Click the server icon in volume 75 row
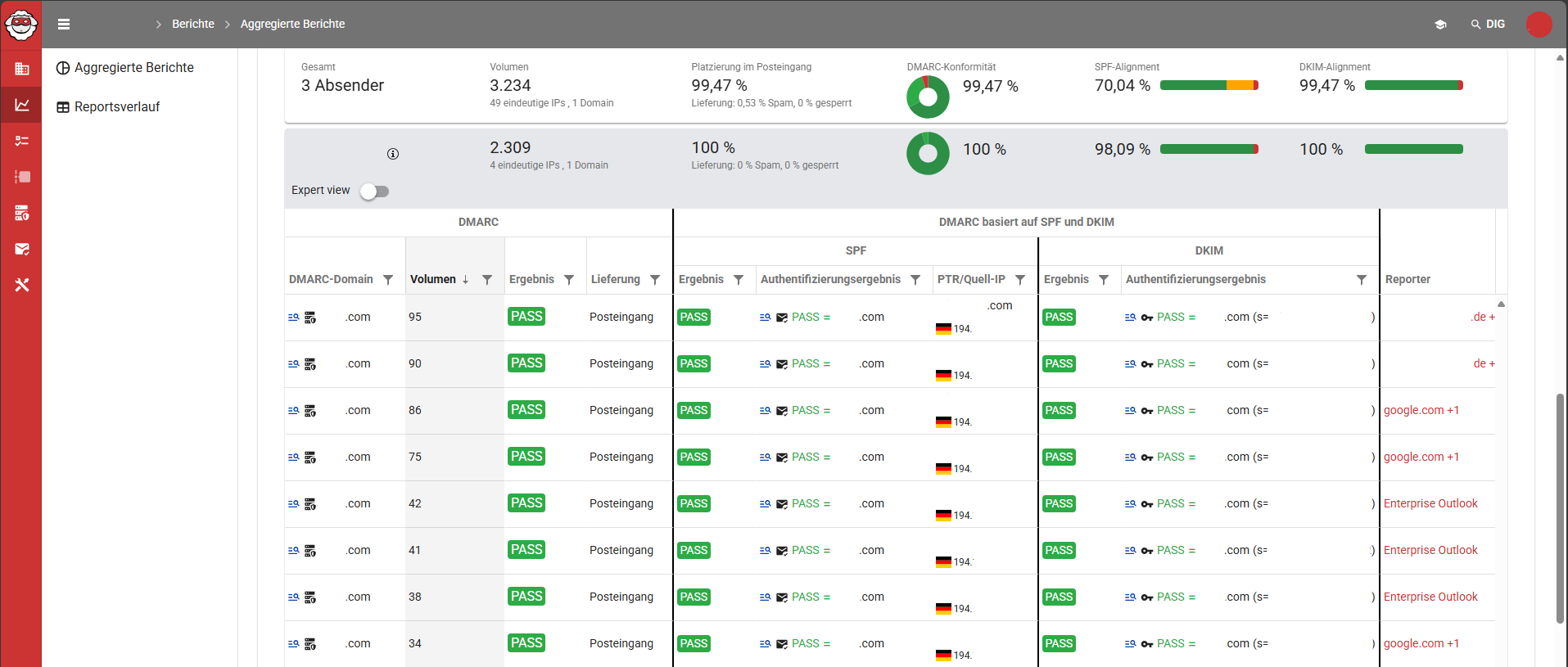The image size is (1568, 667). 310,457
